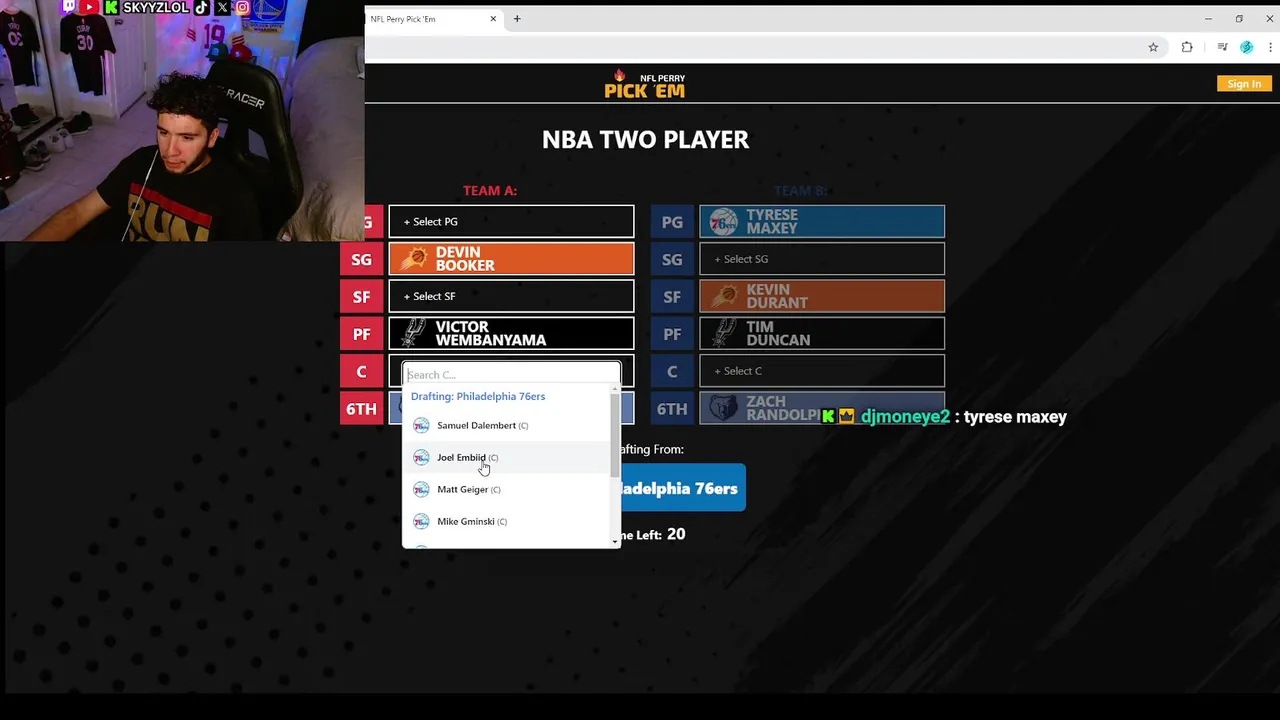Viewport: 1280px width, 720px height.
Task: Click the Spurs logo on Tim Duncan
Action: 725,333
